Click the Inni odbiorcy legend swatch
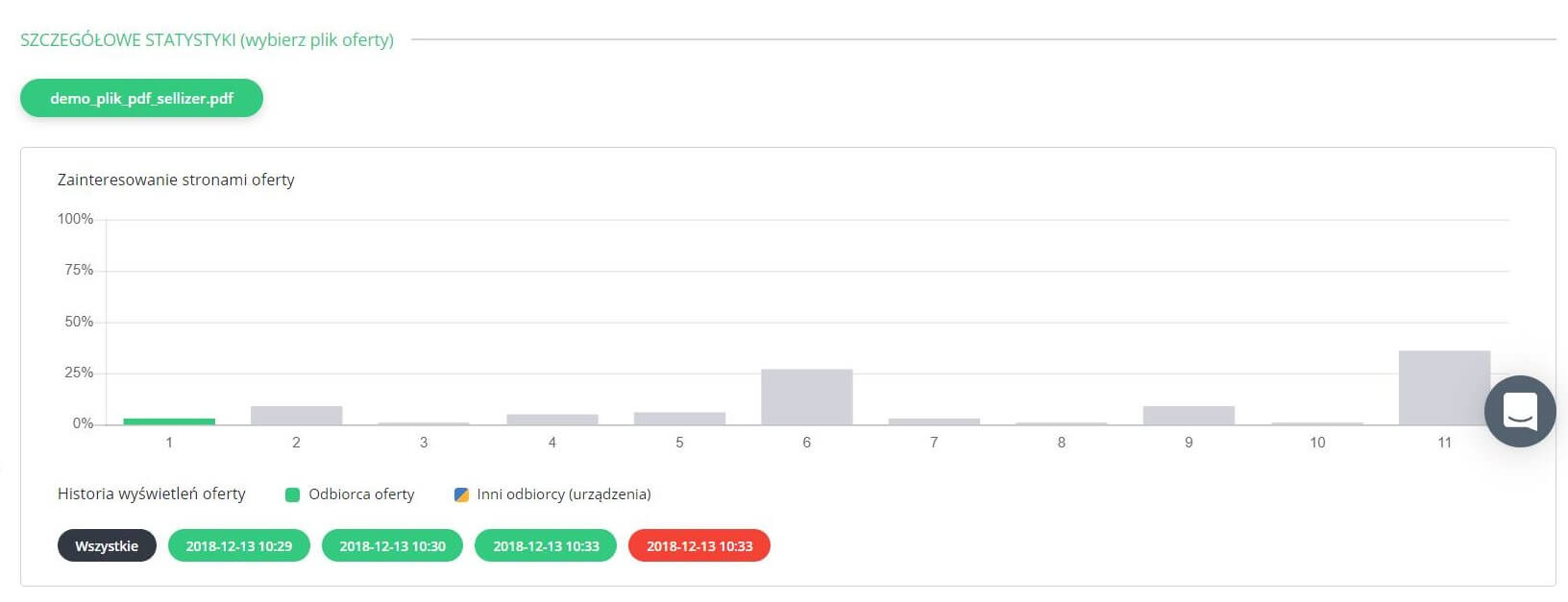 [x=461, y=494]
